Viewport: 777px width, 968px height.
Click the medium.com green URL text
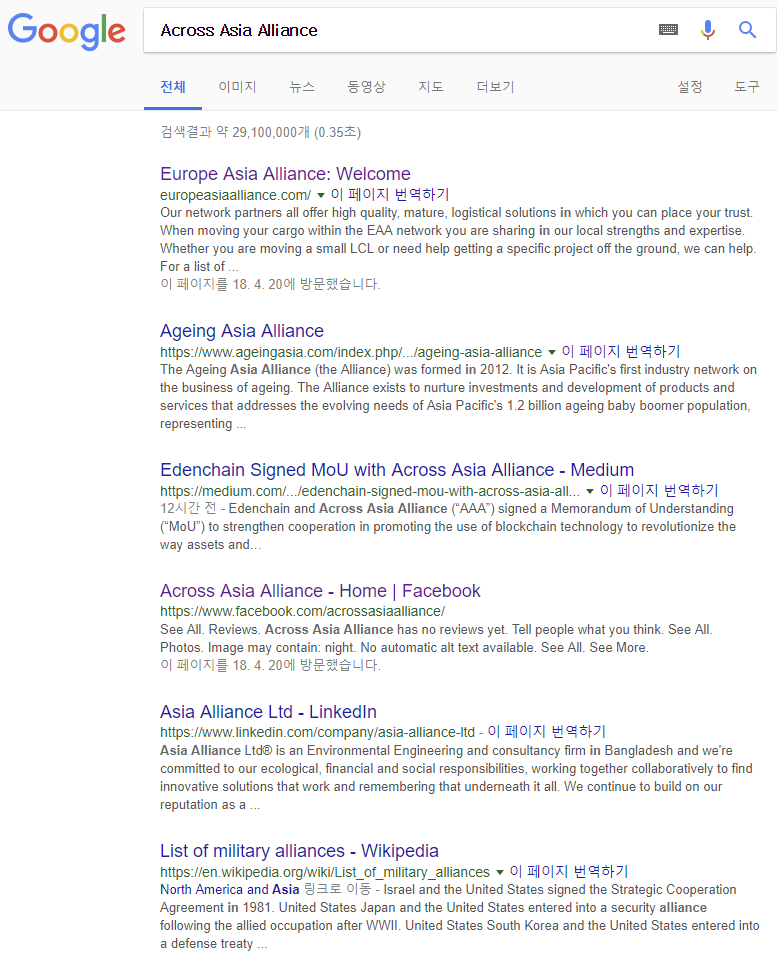tap(370, 491)
